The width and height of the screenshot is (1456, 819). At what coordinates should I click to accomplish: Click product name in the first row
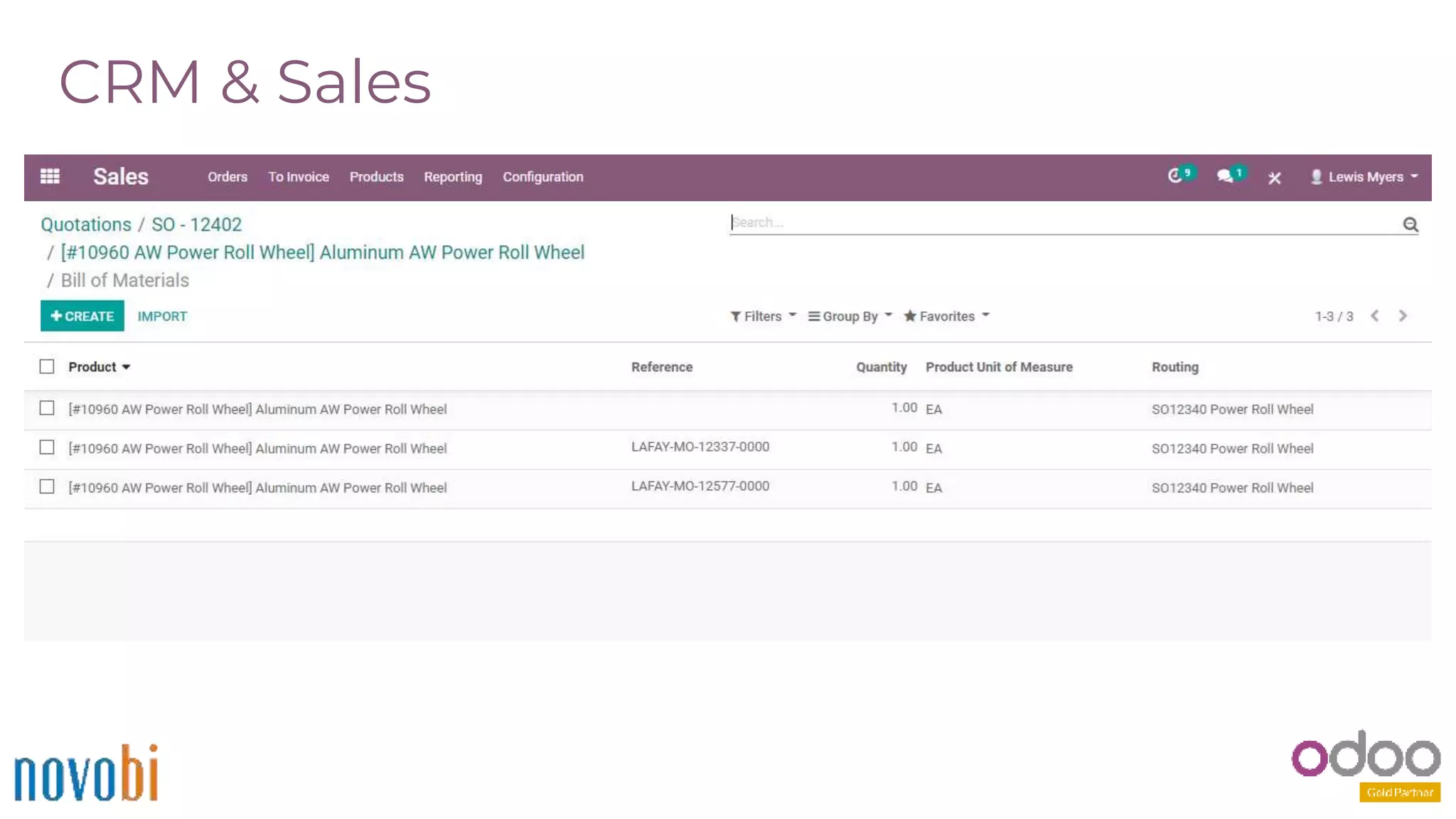pyautogui.click(x=257, y=409)
